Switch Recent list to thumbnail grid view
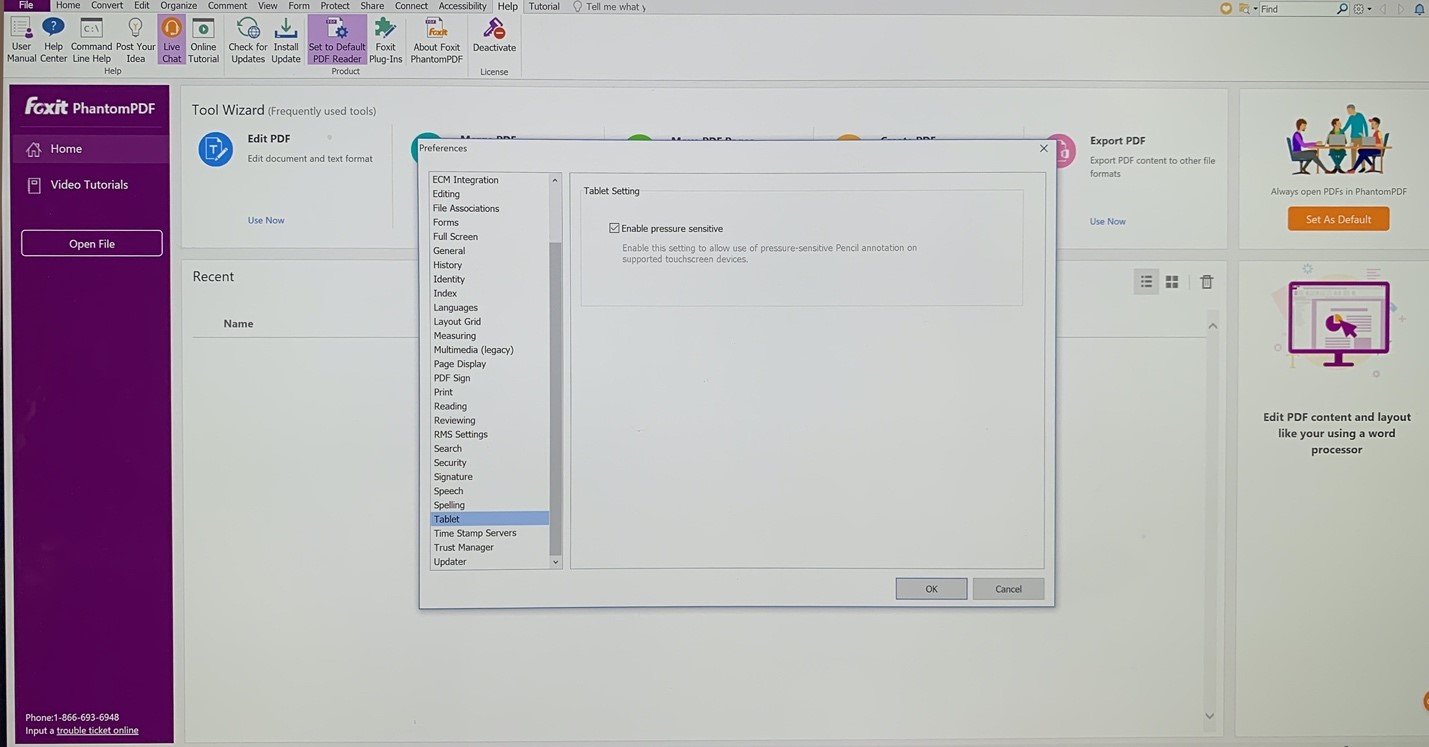 1172,282
